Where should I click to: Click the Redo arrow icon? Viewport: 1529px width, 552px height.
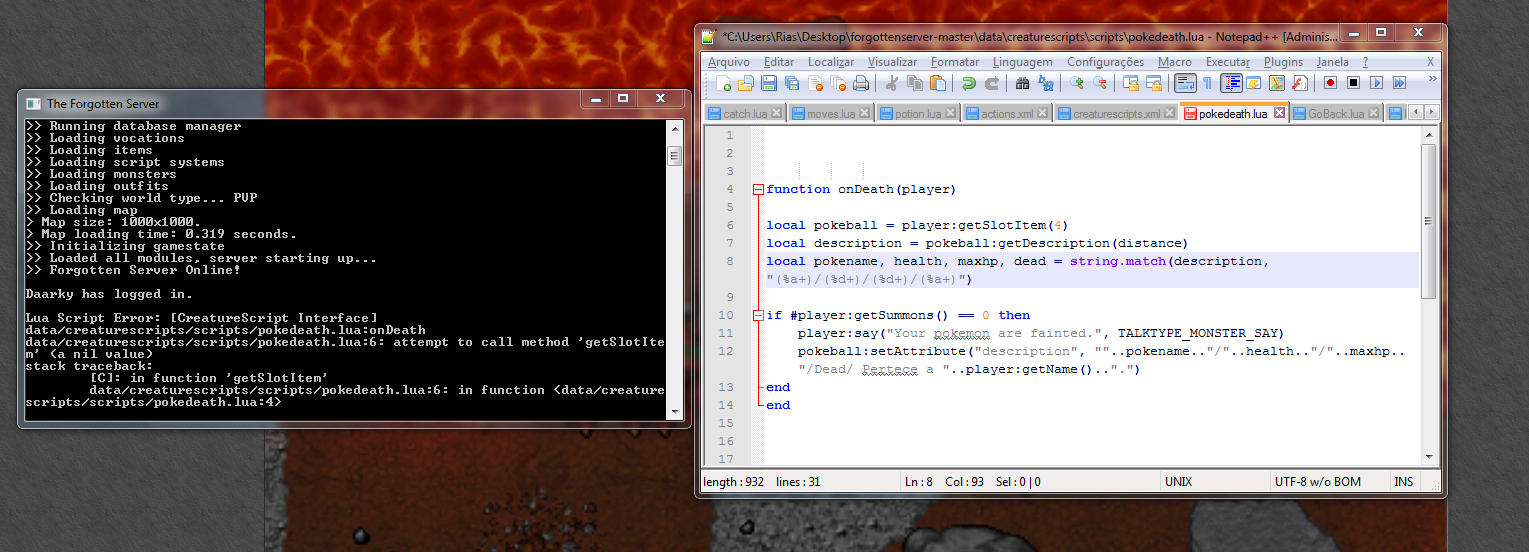tap(992, 83)
